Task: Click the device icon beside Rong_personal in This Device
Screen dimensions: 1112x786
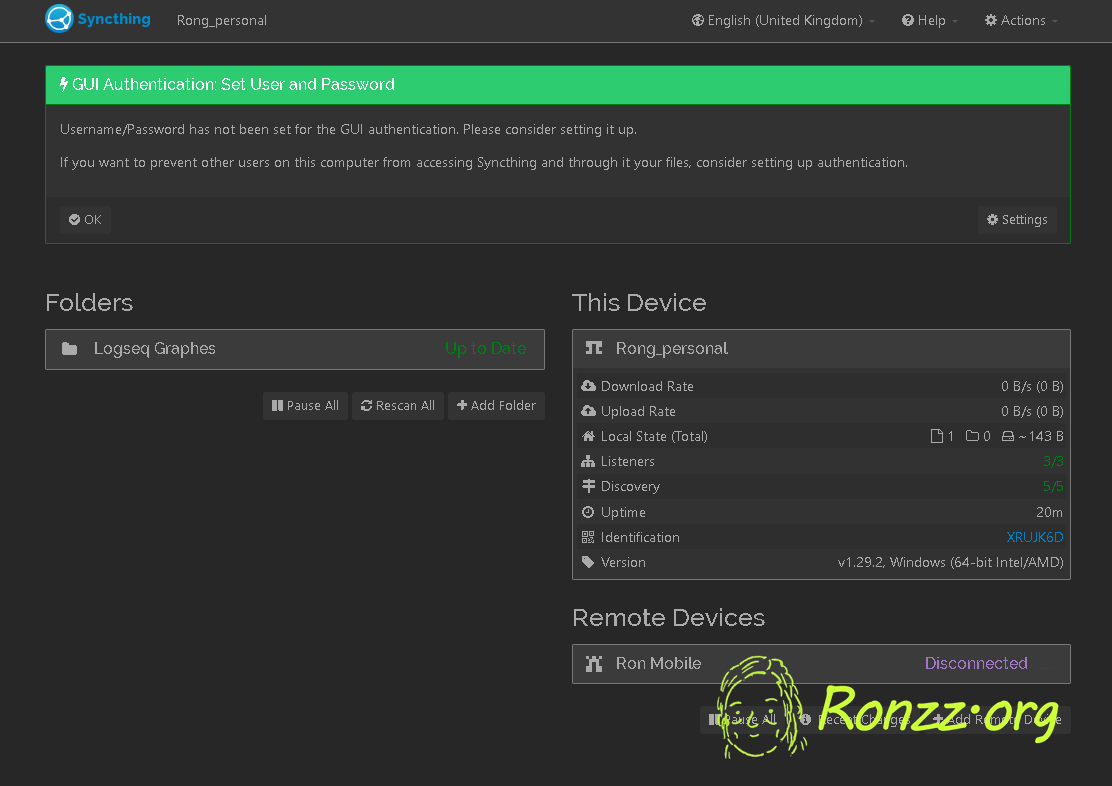Action: (x=594, y=348)
